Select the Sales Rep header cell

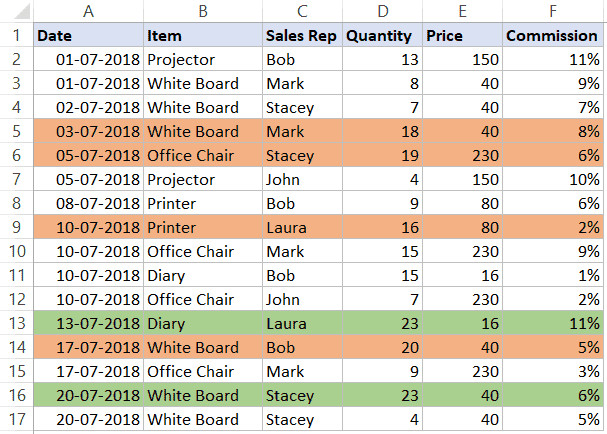(302, 35)
